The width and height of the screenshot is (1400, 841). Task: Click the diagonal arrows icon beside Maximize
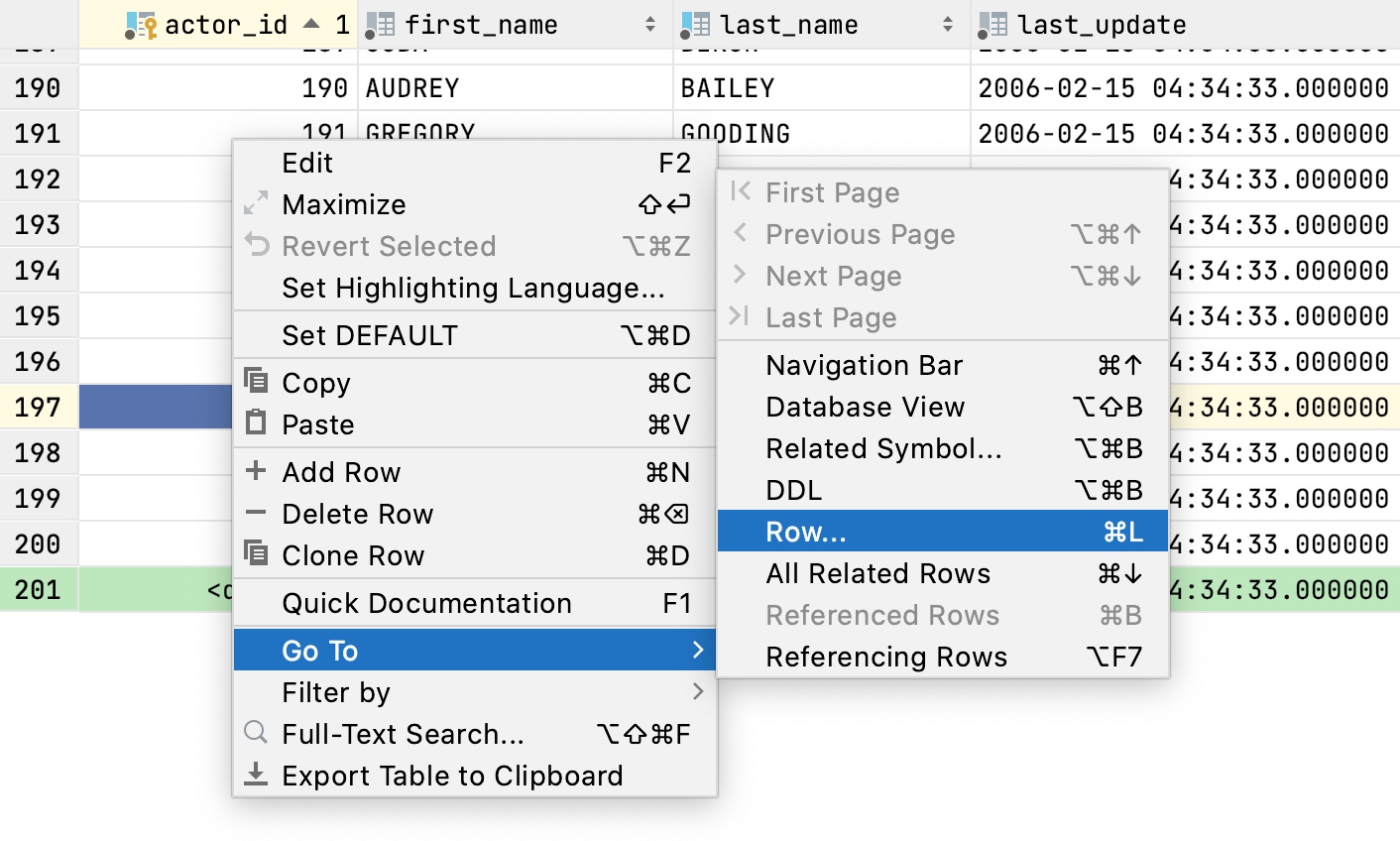point(257,204)
